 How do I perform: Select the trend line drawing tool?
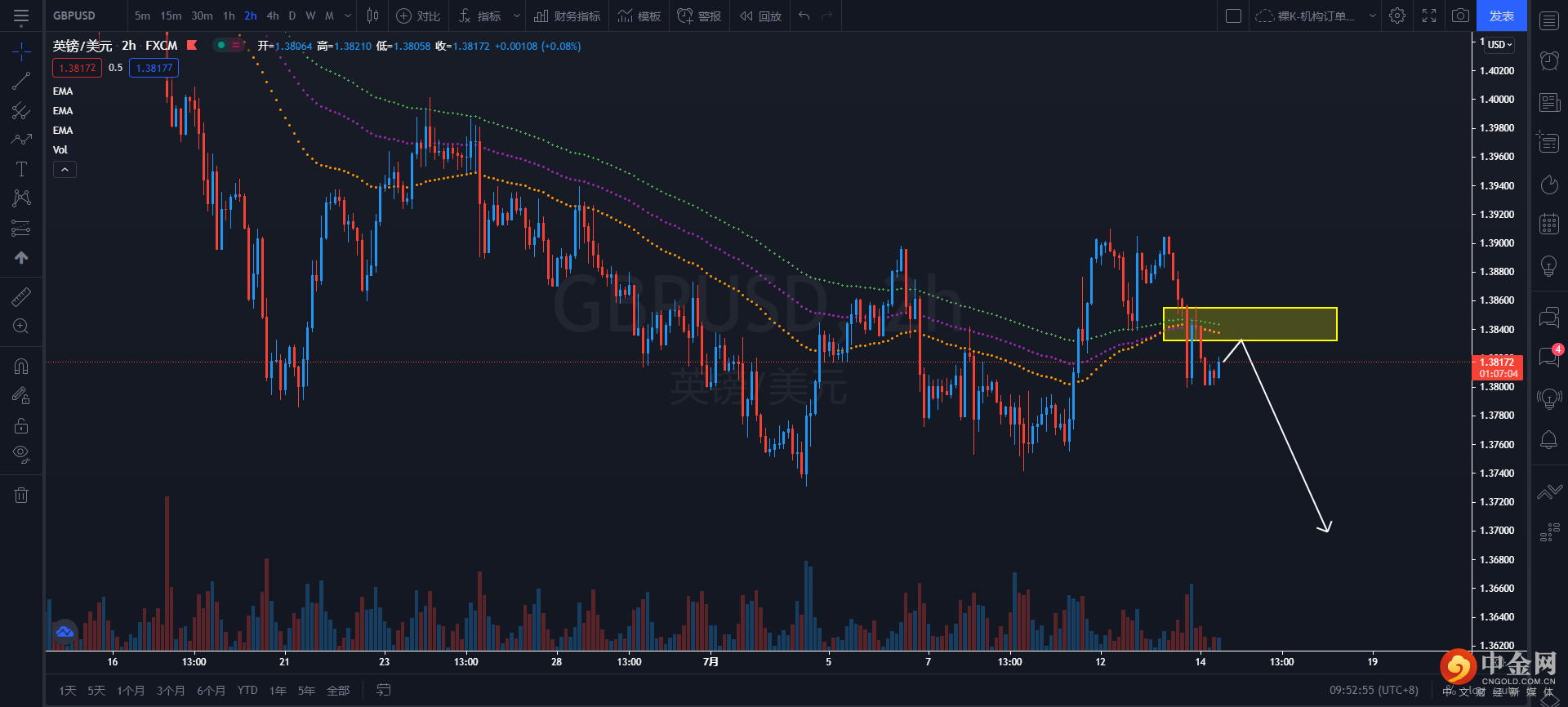[x=21, y=81]
